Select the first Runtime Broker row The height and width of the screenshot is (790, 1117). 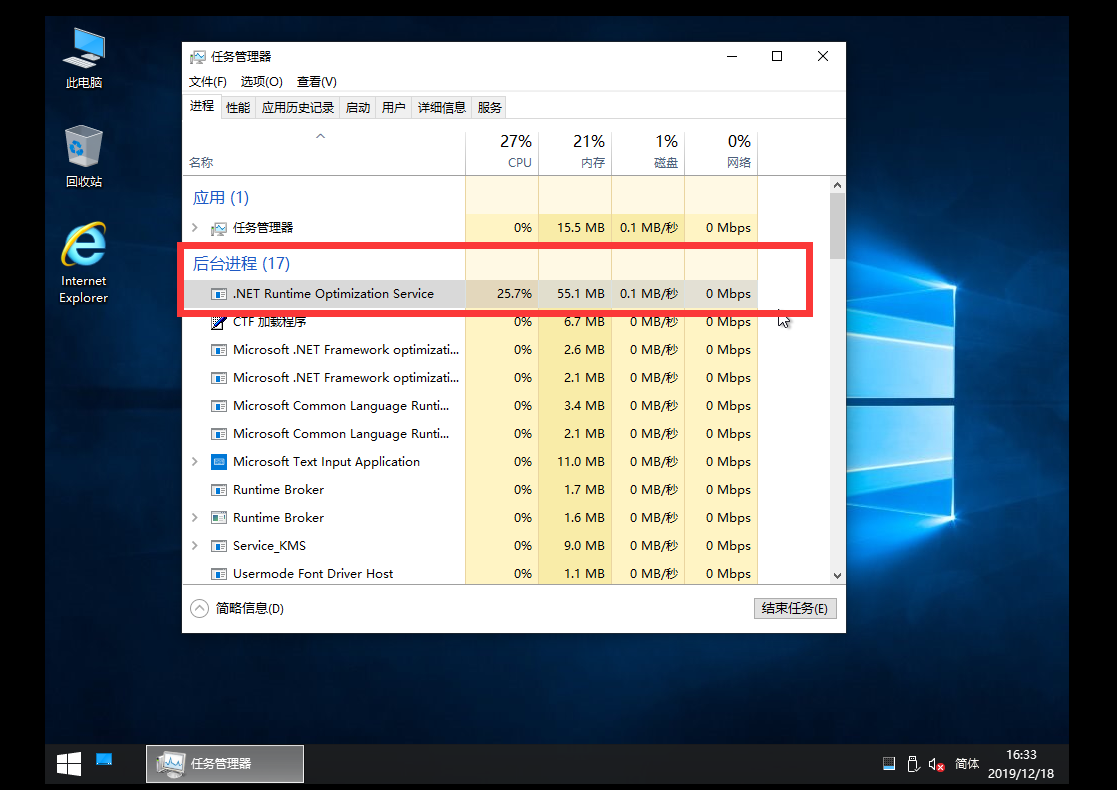click(470, 489)
